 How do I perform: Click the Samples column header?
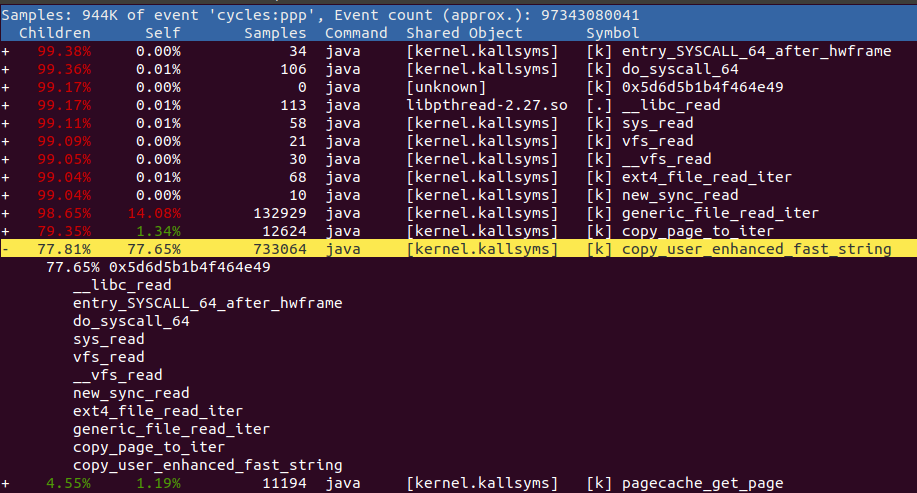click(x=275, y=33)
